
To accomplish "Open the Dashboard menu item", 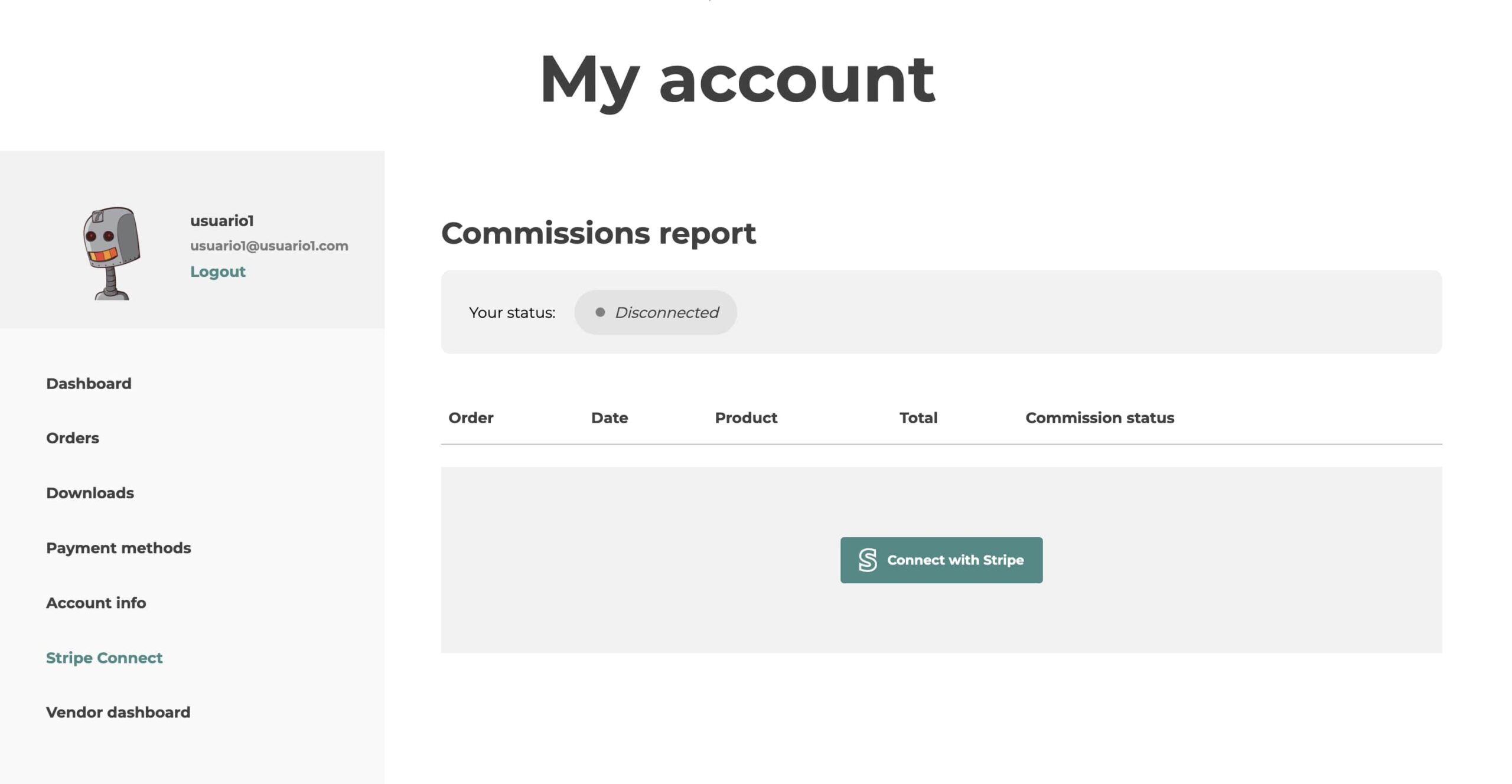I will pyautogui.click(x=89, y=384).
